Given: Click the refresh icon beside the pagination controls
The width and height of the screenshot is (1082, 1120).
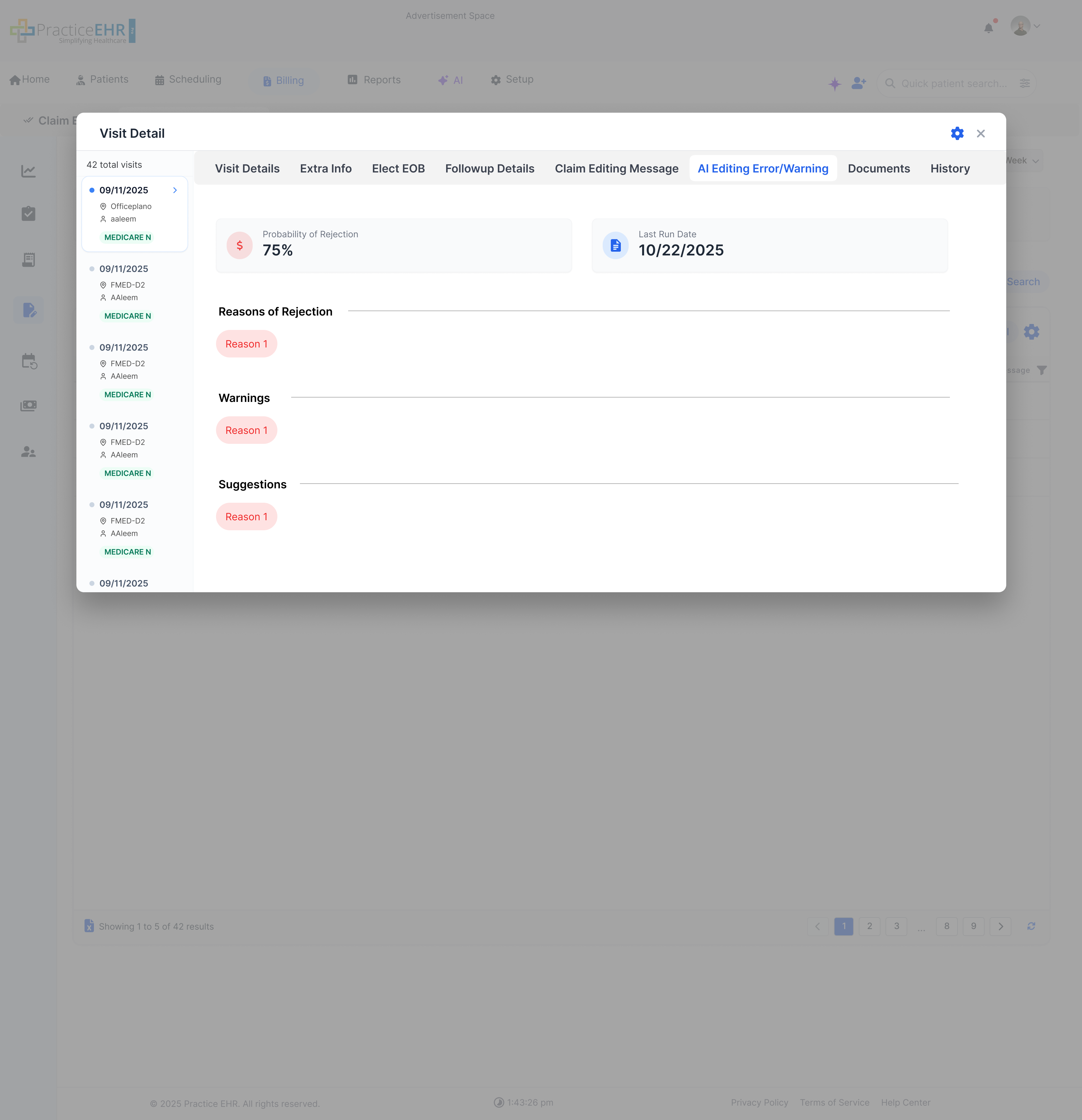Looking at the screenshot, I should [1031, 926].
